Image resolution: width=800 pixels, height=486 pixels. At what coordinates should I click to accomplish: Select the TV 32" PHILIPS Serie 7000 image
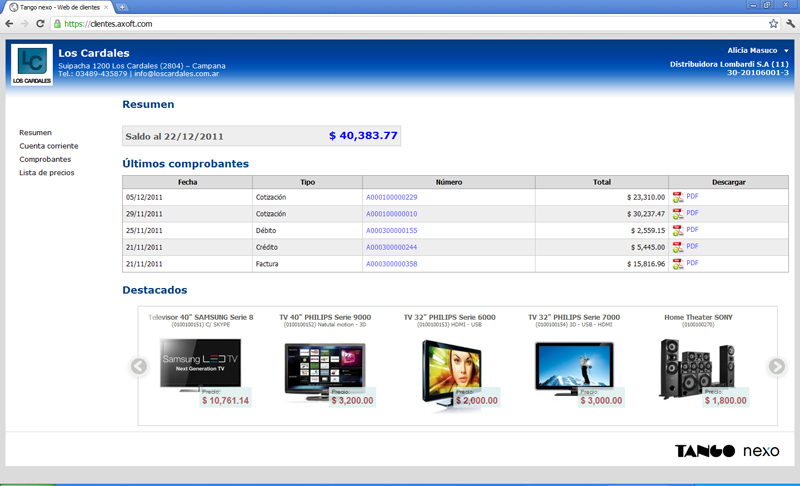click(x=574, y=368)
